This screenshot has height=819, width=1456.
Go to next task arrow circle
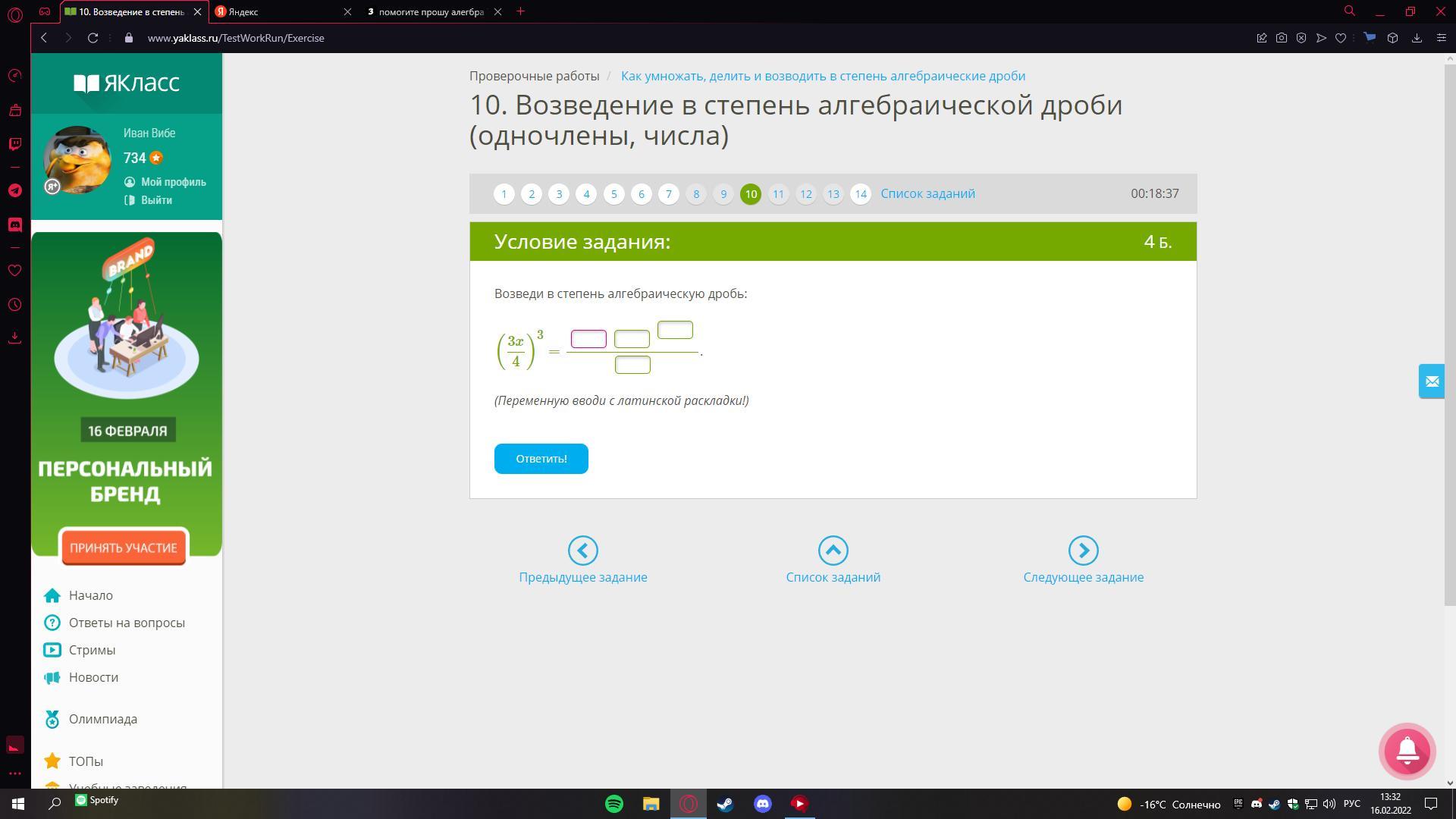point(1083,551)
